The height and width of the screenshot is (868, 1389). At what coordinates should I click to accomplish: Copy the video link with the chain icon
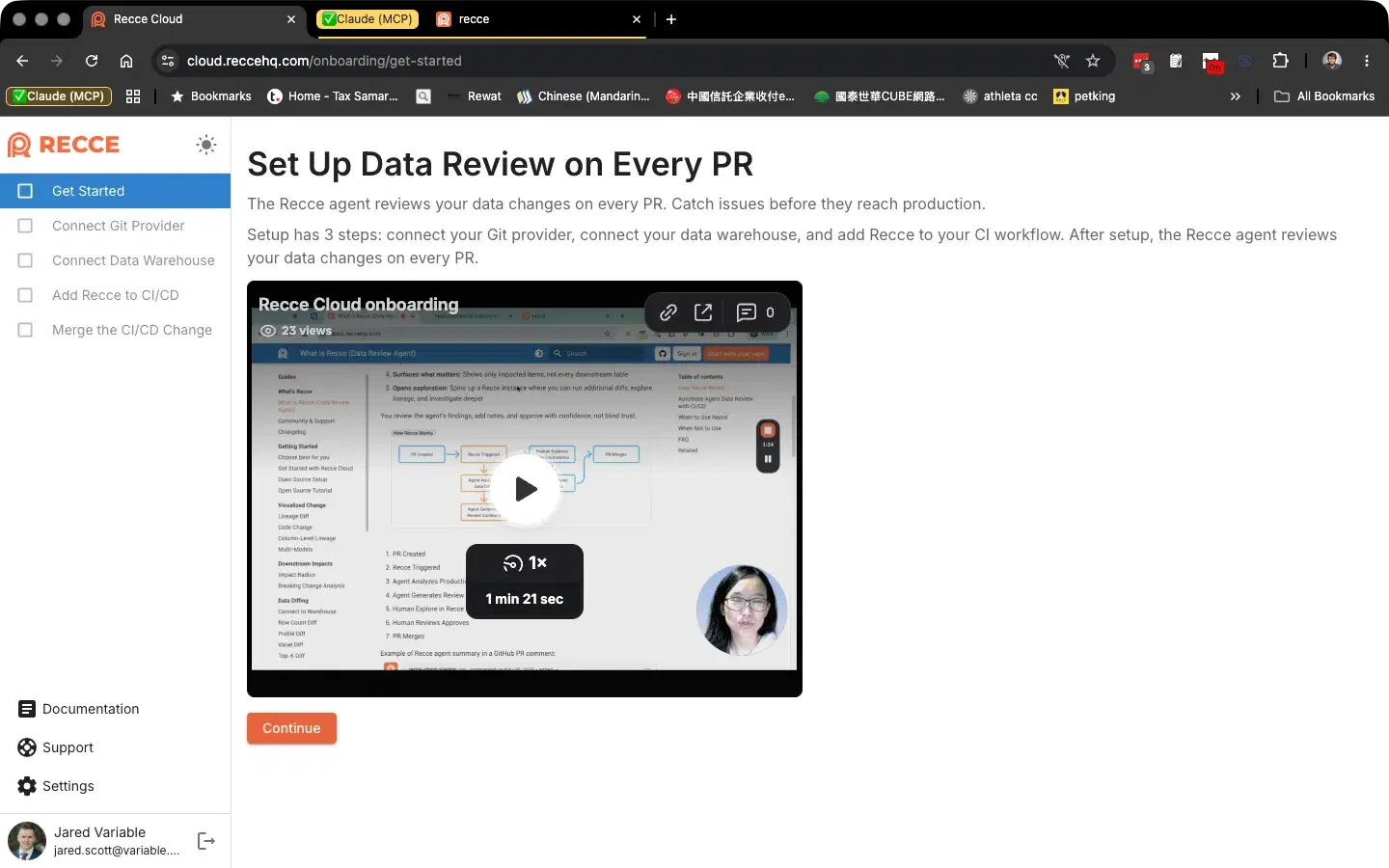[x=667, y=312]
